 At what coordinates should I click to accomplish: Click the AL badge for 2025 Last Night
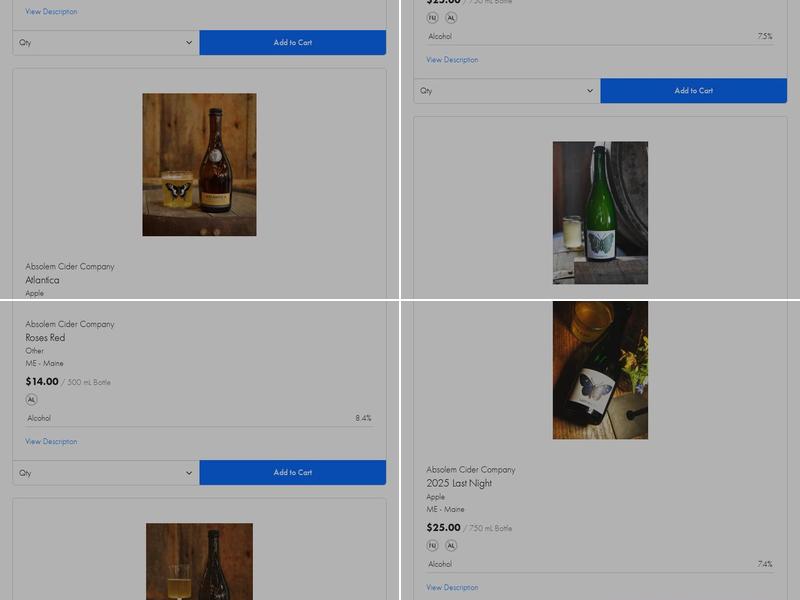point(451,545)
